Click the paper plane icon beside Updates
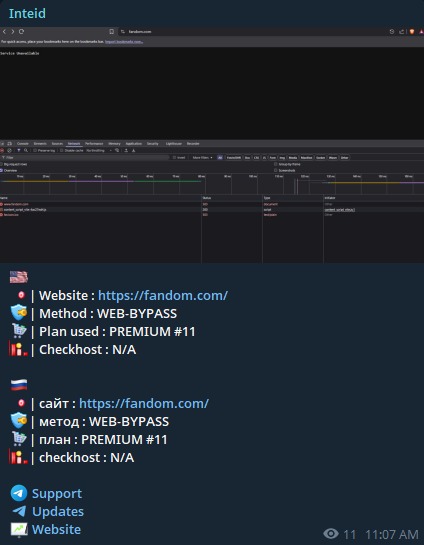 [x=19, y=511]
